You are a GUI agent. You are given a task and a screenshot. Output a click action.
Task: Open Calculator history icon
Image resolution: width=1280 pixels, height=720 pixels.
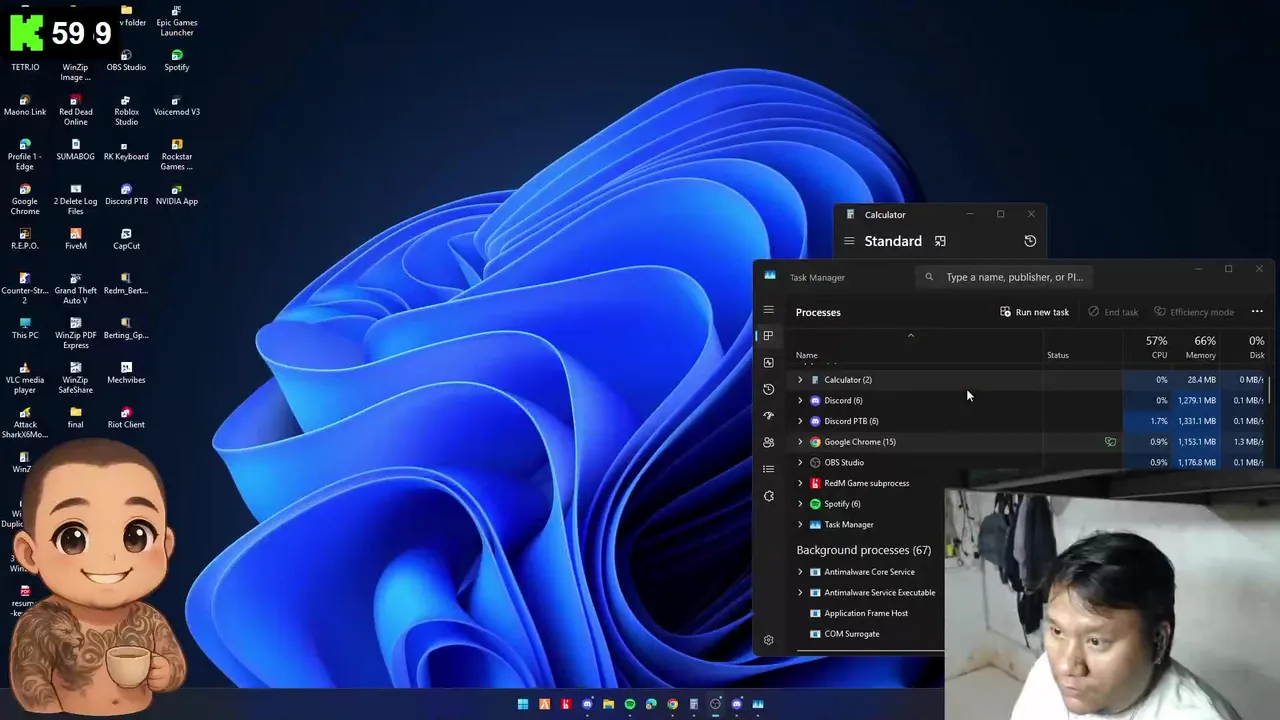pyautogui.click(x=1030, y=241)
